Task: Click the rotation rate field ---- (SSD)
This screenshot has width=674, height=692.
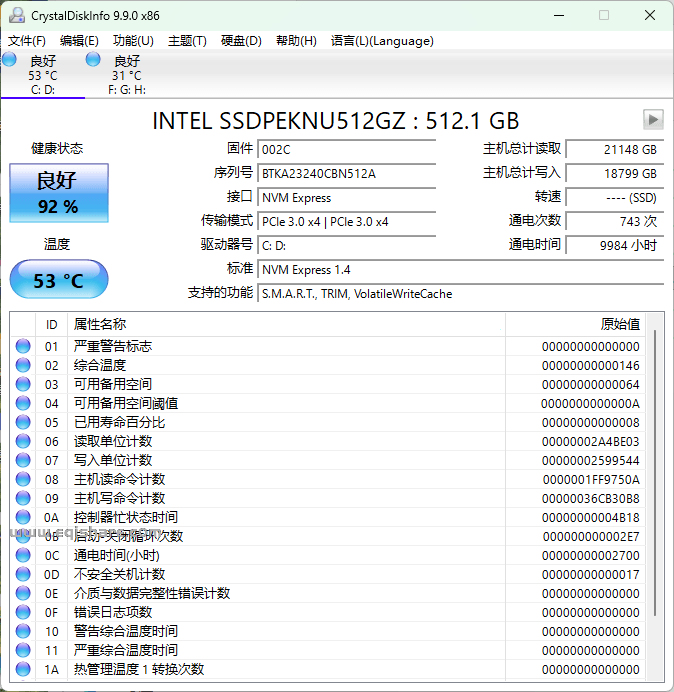Action: point(615,197)
